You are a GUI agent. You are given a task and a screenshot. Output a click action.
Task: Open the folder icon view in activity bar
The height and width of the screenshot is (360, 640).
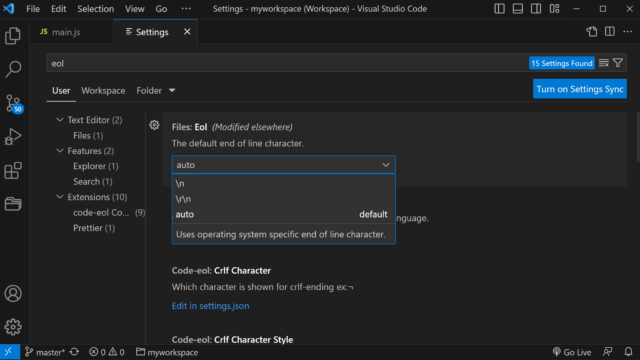13,204
